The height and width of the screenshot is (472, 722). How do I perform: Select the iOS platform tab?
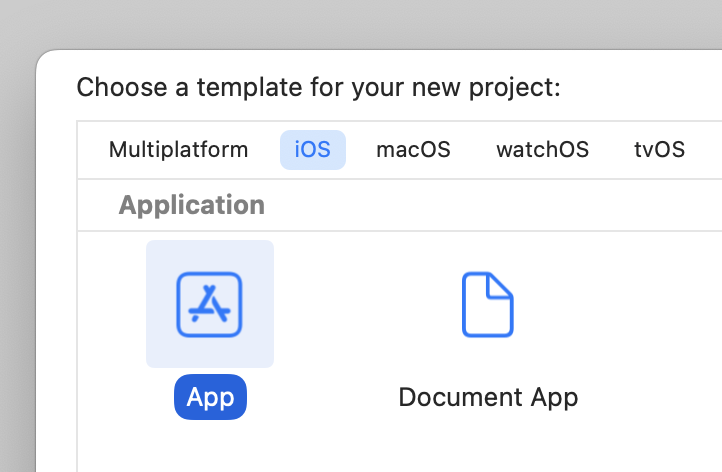[x=312, y=150]
